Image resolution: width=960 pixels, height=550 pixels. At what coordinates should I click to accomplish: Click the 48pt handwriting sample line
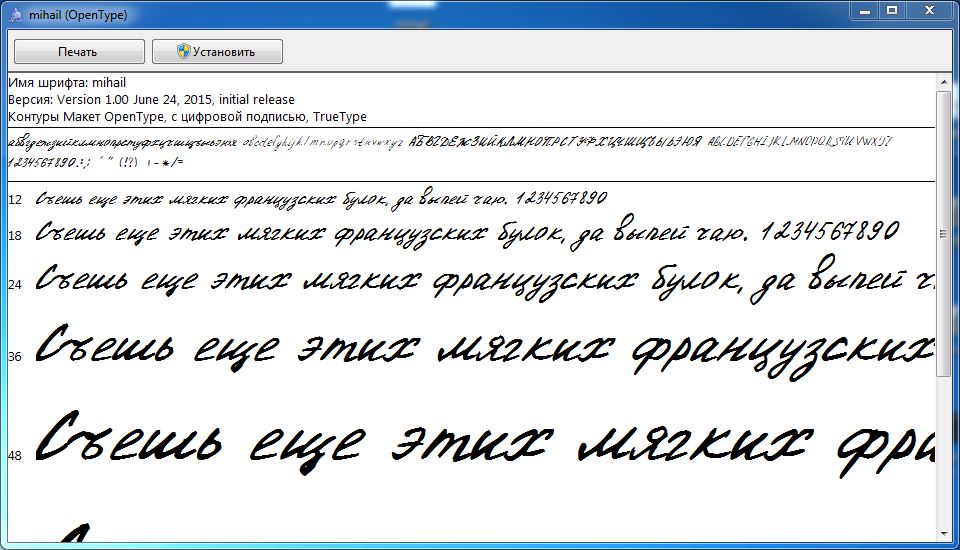tap(485, 444)
